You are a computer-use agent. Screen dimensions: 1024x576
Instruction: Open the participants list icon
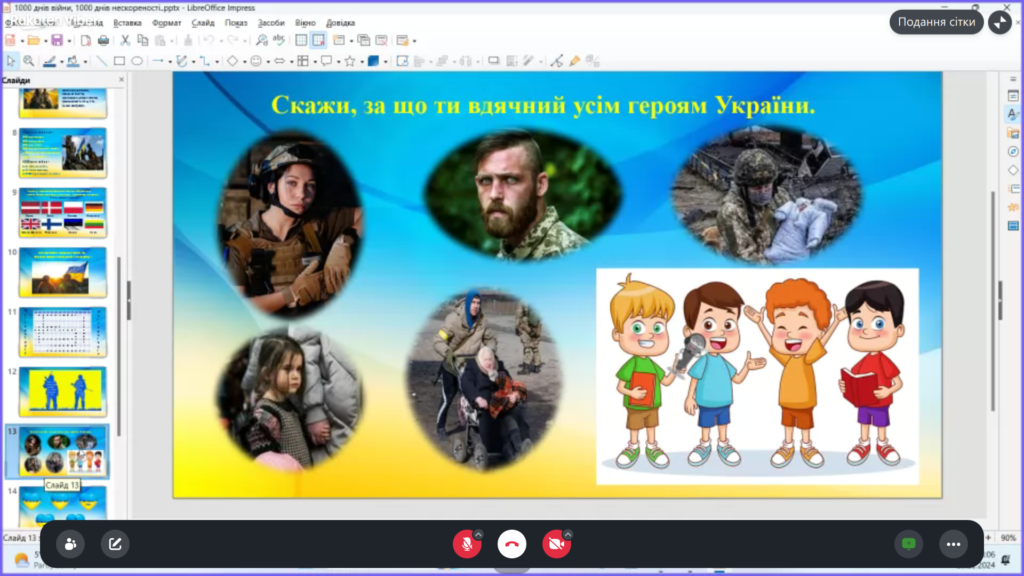(x=70, y=544)
